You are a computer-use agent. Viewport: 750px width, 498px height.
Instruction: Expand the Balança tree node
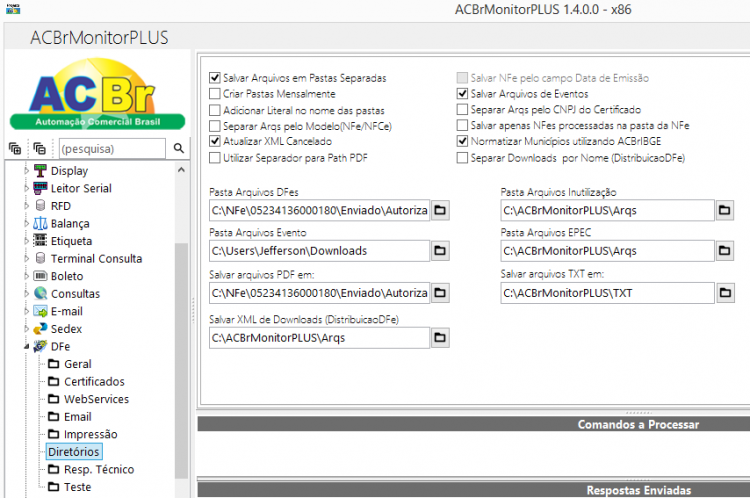coord(26,223)
